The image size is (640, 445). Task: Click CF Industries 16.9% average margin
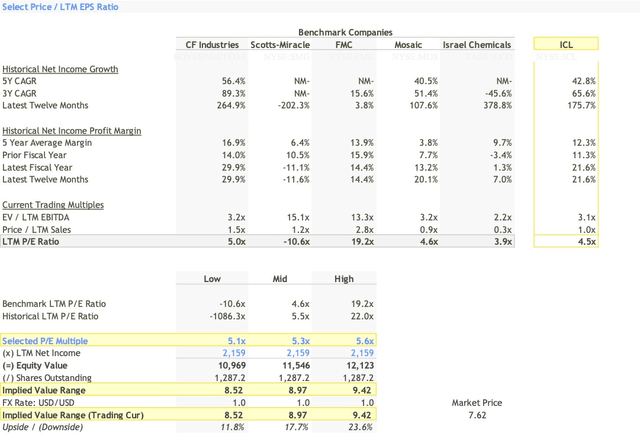click(233, 143)
